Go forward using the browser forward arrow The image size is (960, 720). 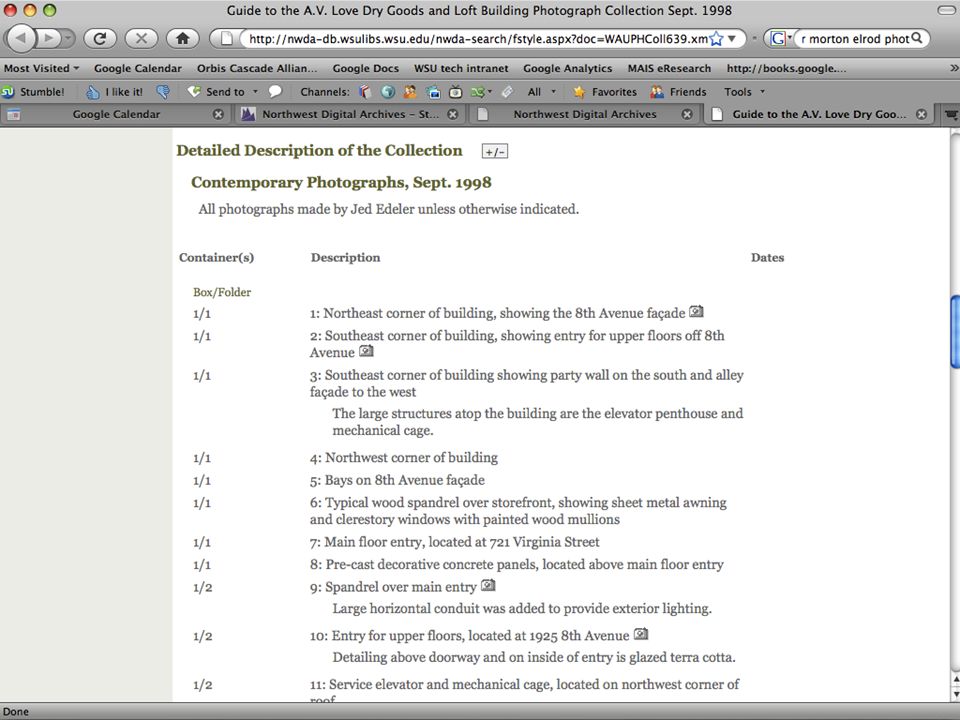pos(51,39)
